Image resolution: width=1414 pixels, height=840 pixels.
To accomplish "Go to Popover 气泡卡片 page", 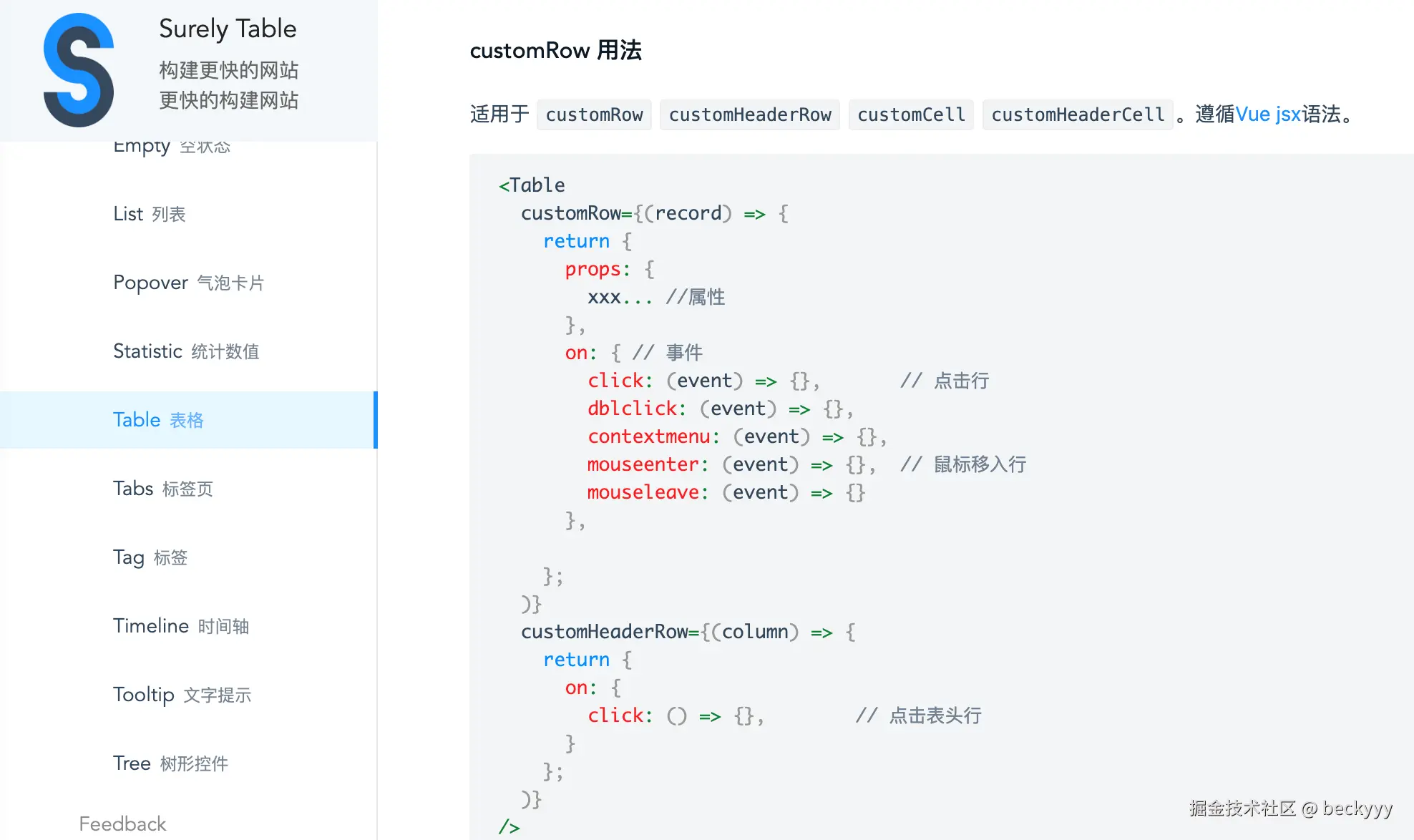I will (188, 283).
